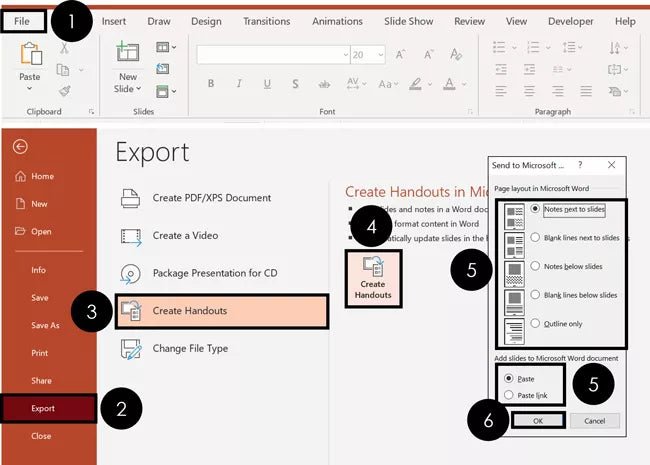Select Notes below slides option
The height and width of the screenshot is (465, 650).
567,266
